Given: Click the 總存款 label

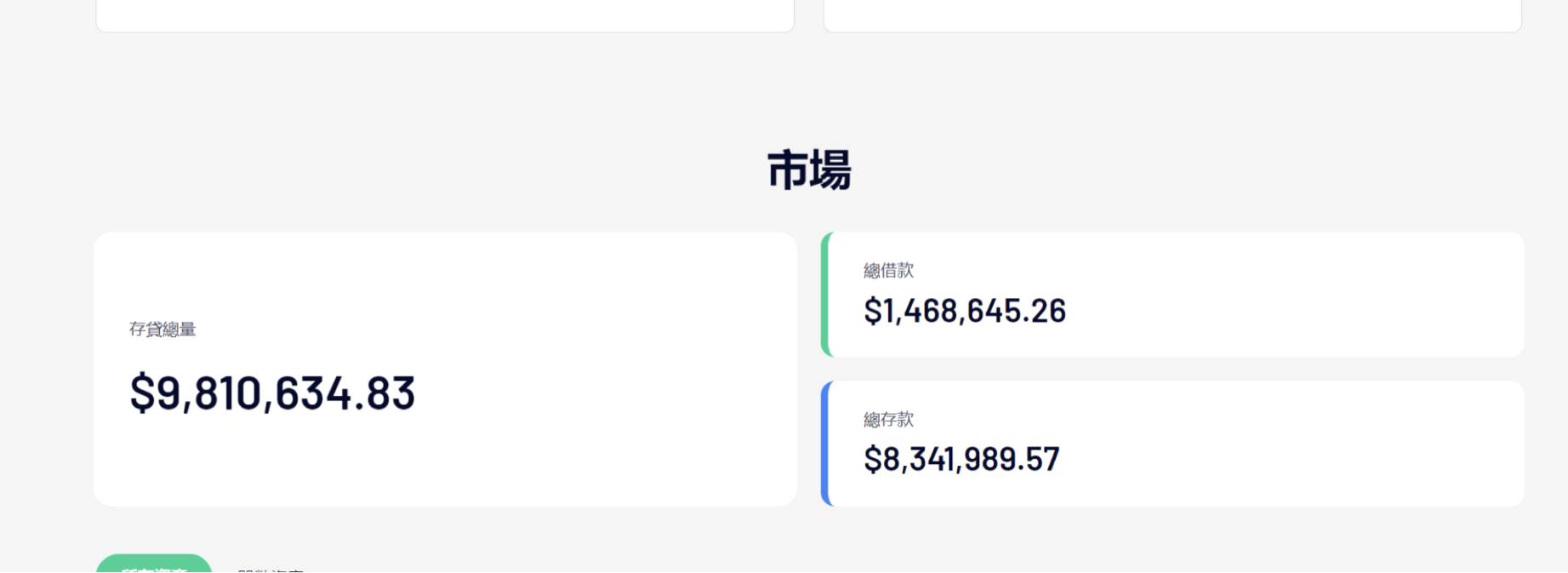Looking at the screenshot, I should (x=888, y=420).
